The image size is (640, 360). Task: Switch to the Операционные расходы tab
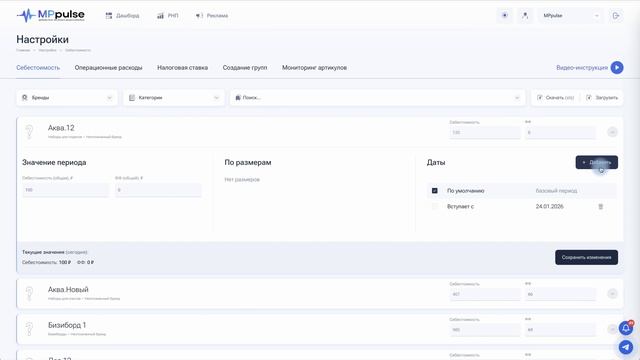[x=109, y=68]
